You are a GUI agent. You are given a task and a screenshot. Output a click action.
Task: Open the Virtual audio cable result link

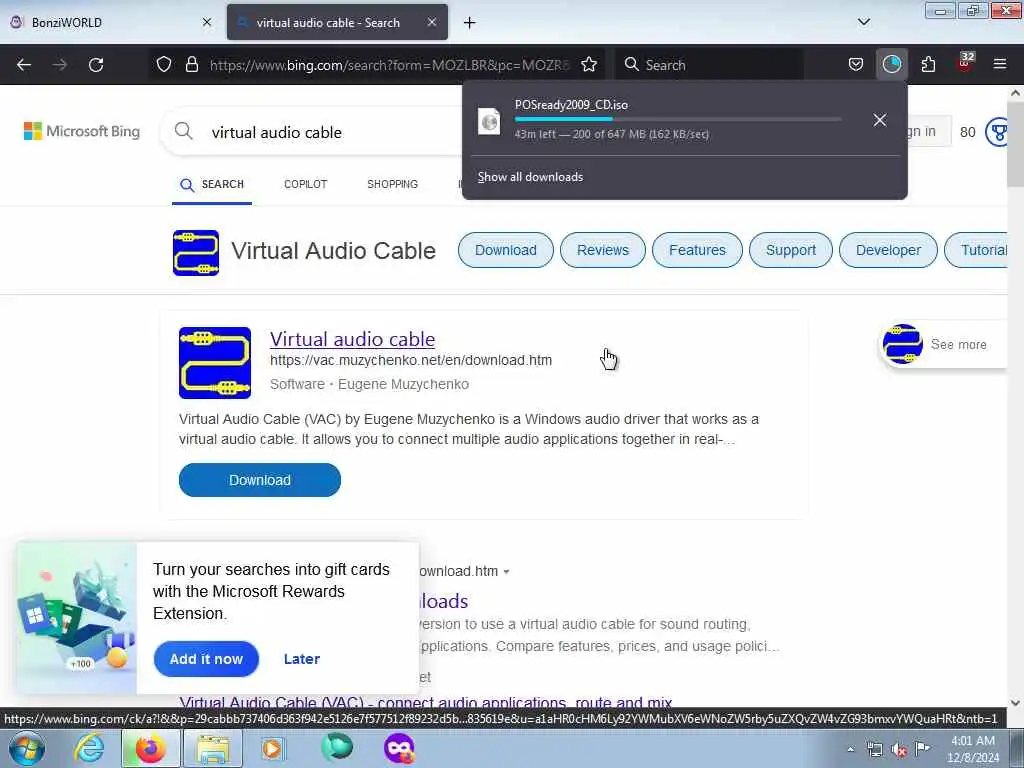click(353, 339)
